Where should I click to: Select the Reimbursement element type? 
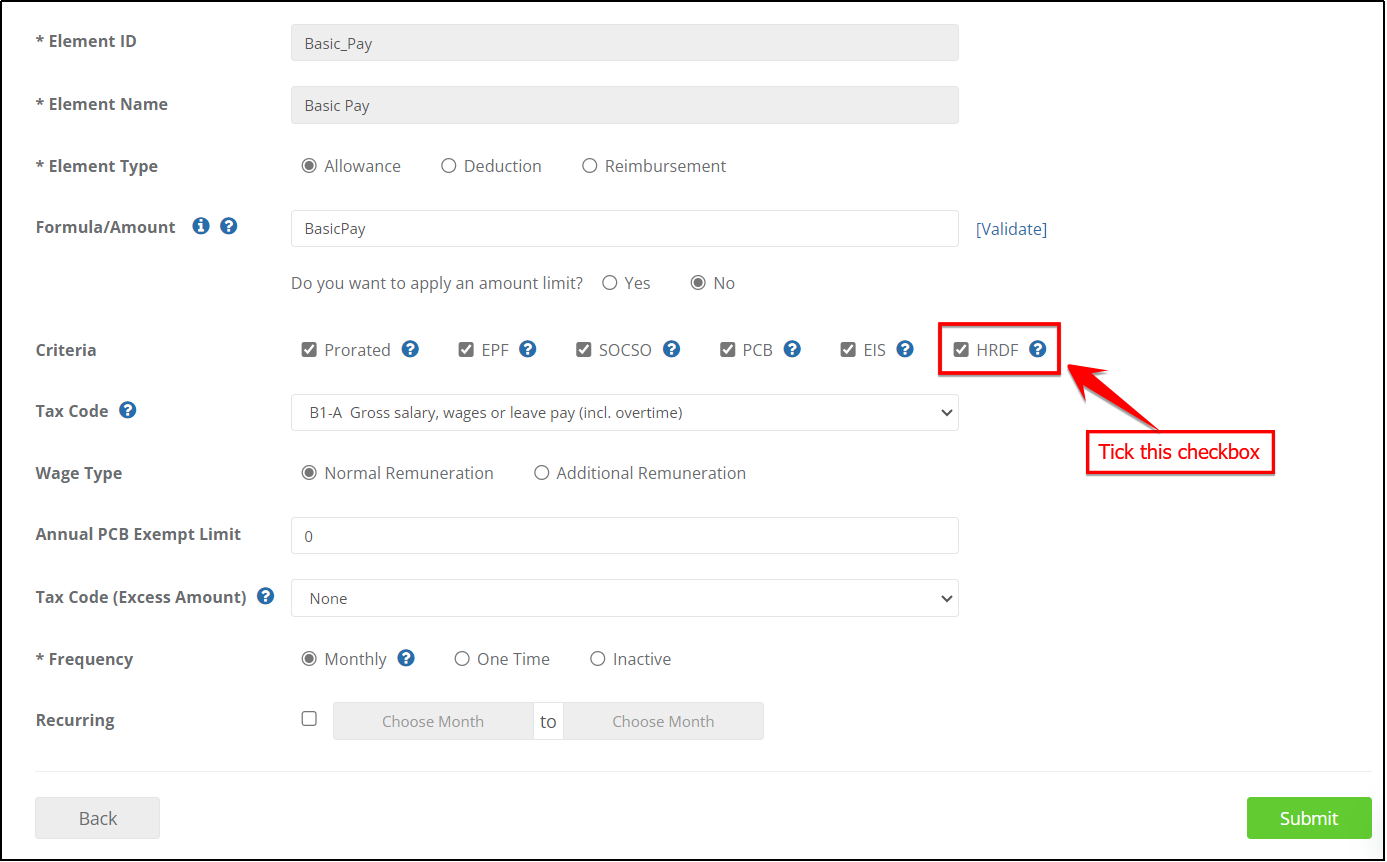coord(590,166)
